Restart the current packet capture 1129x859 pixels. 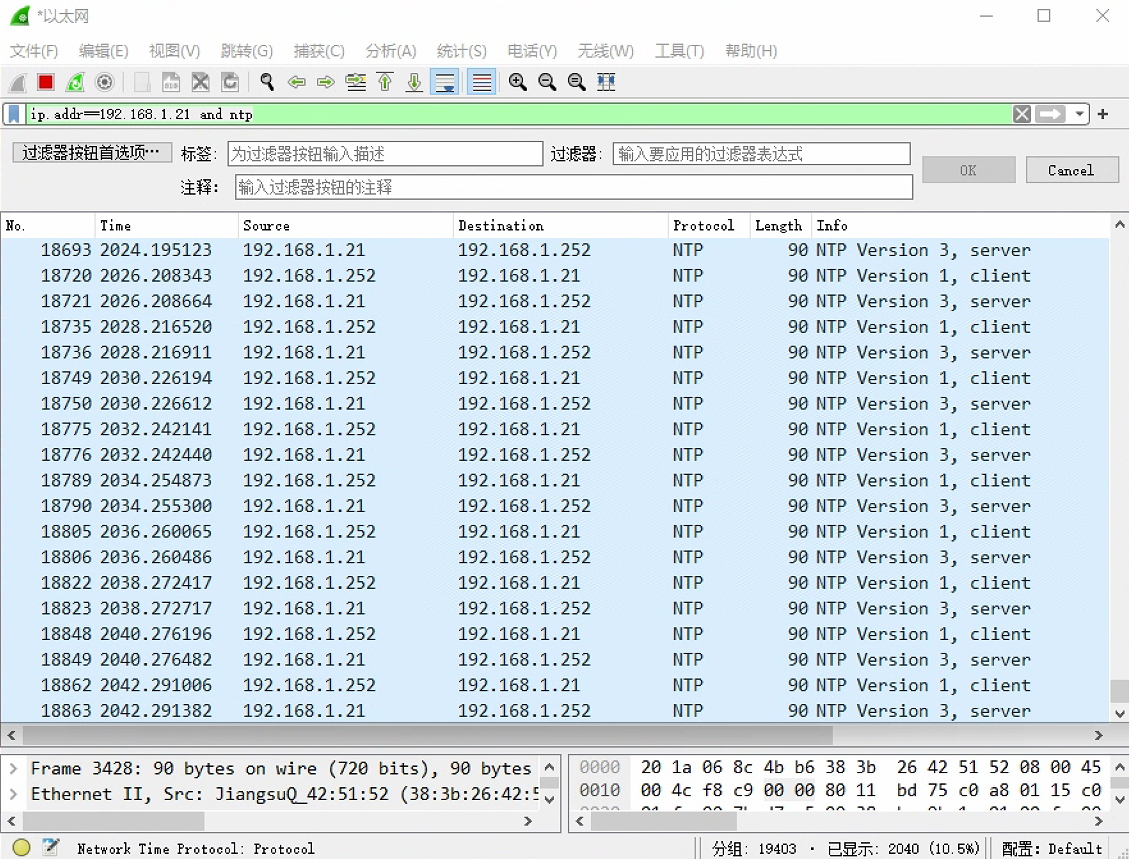coord(75,82)
